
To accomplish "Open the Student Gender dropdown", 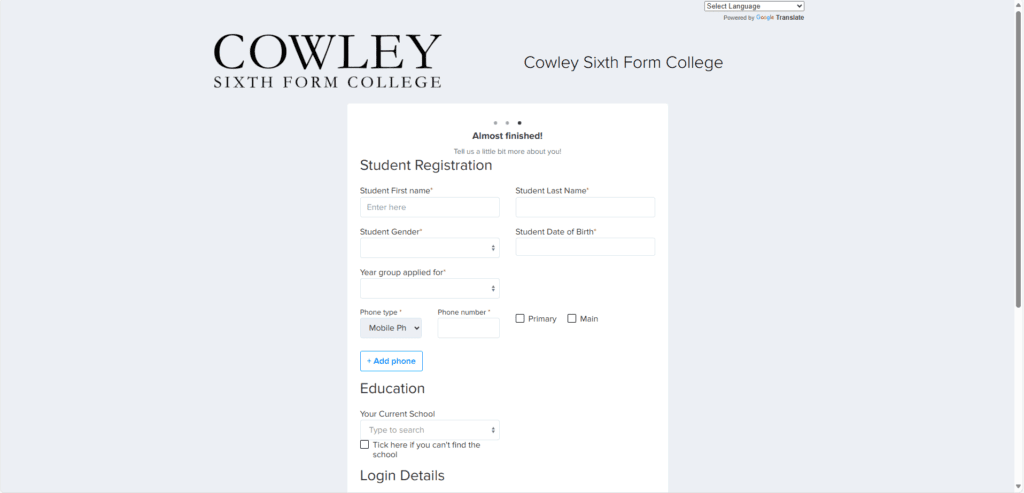I will 429,247.
